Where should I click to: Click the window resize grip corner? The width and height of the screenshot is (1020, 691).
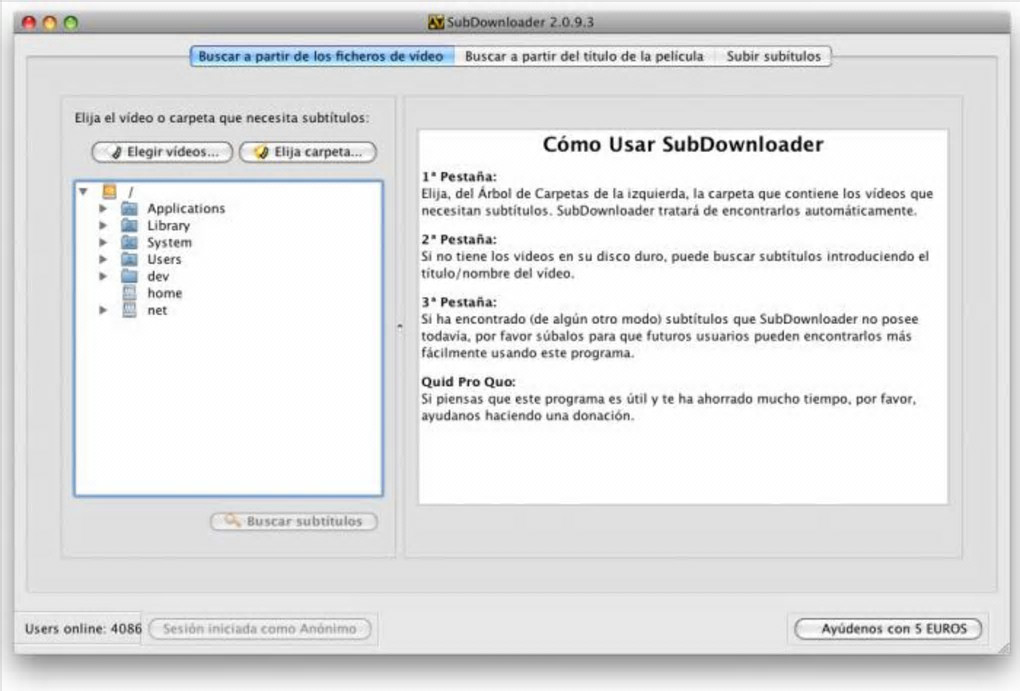pos(1004,647)
